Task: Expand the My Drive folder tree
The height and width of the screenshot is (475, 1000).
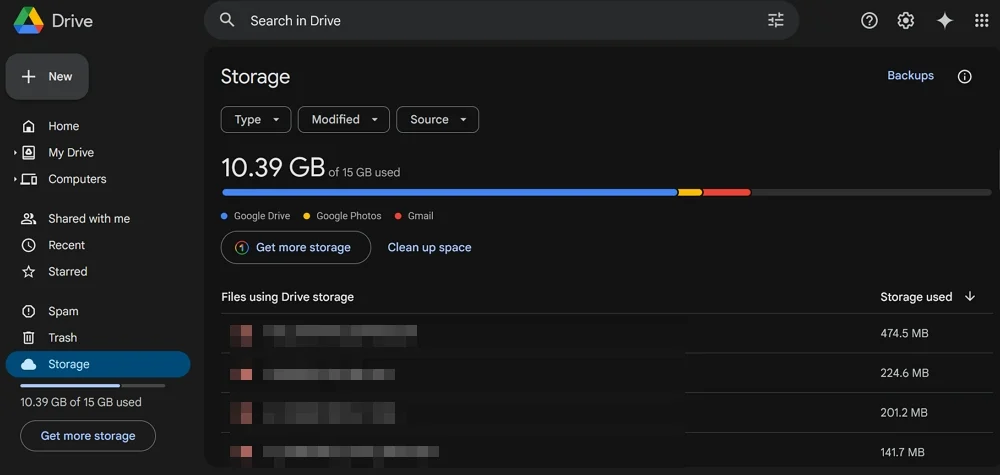Action: pyautogui.click(x=15, y=153)
